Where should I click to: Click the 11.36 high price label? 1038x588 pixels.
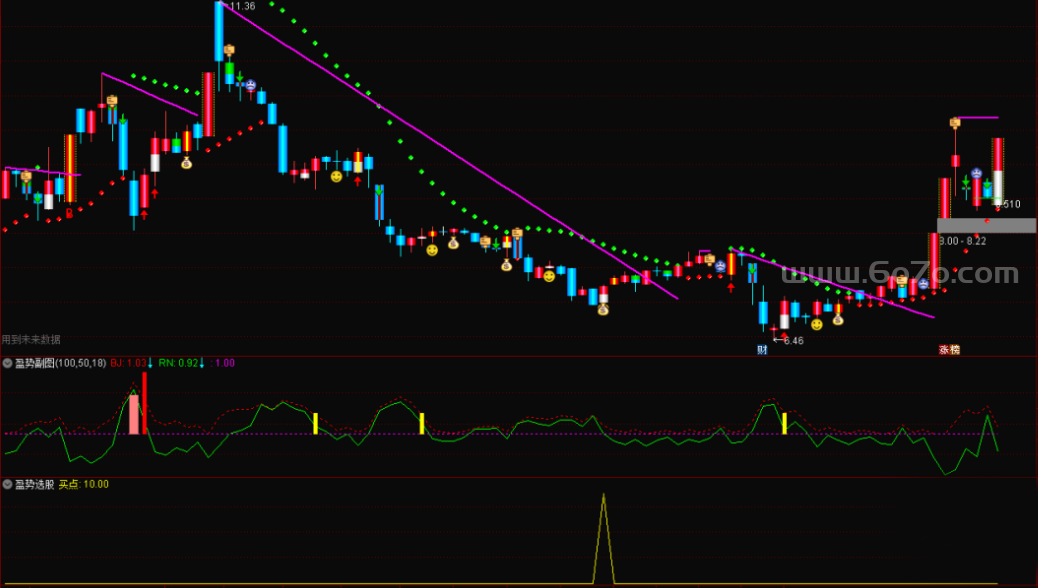point(242,6)
